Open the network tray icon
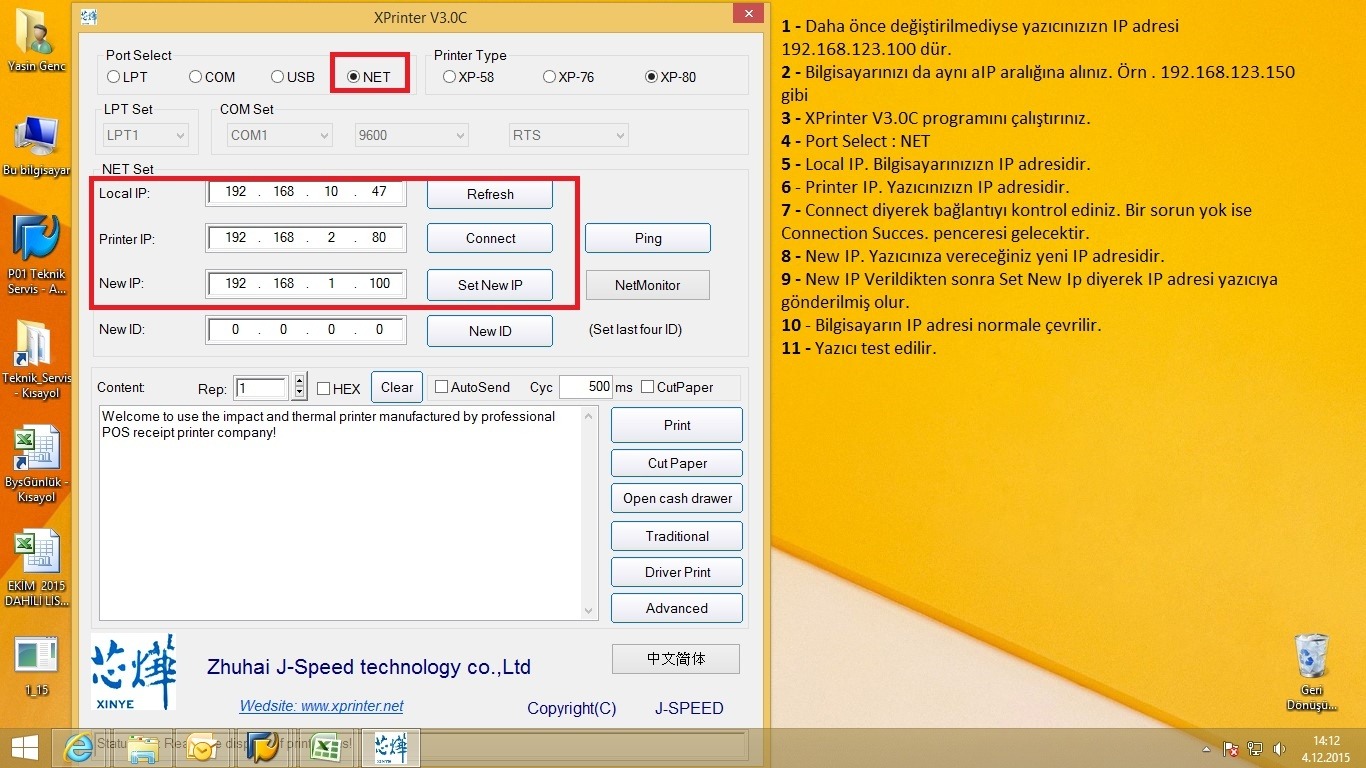The width and height of the screenshot is (1366, 768). coord(1255,748)
